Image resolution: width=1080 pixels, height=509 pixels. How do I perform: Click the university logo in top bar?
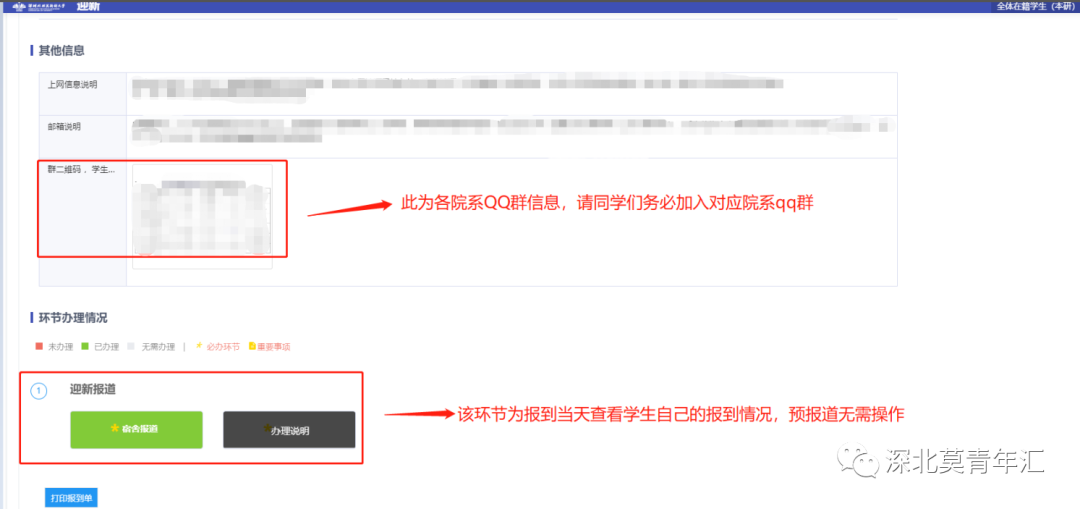click(39, 6)
